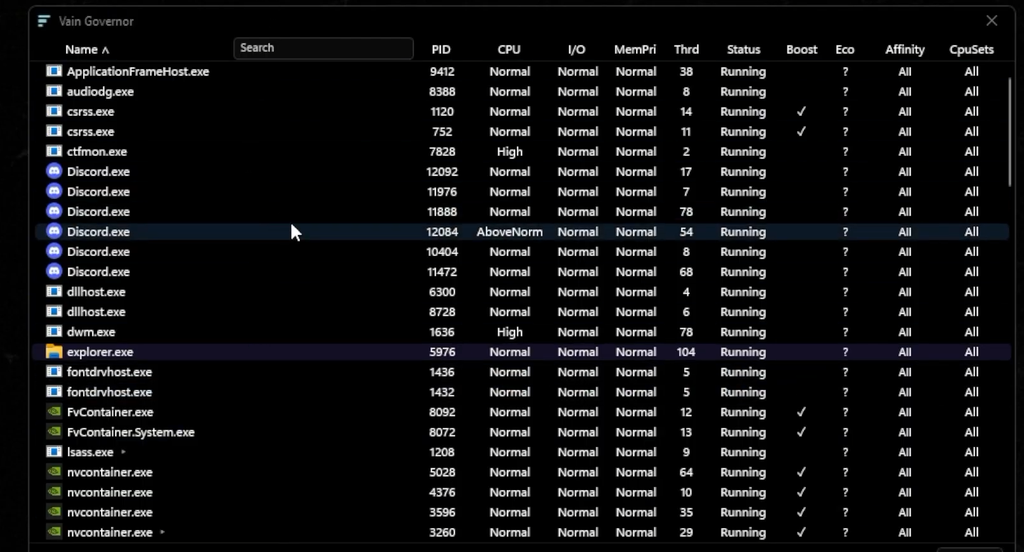Open CPU priority High for ctfmon.exe
Image resolution: width=1024 pixels, height=552 pixels.
[x=509, y=152]
